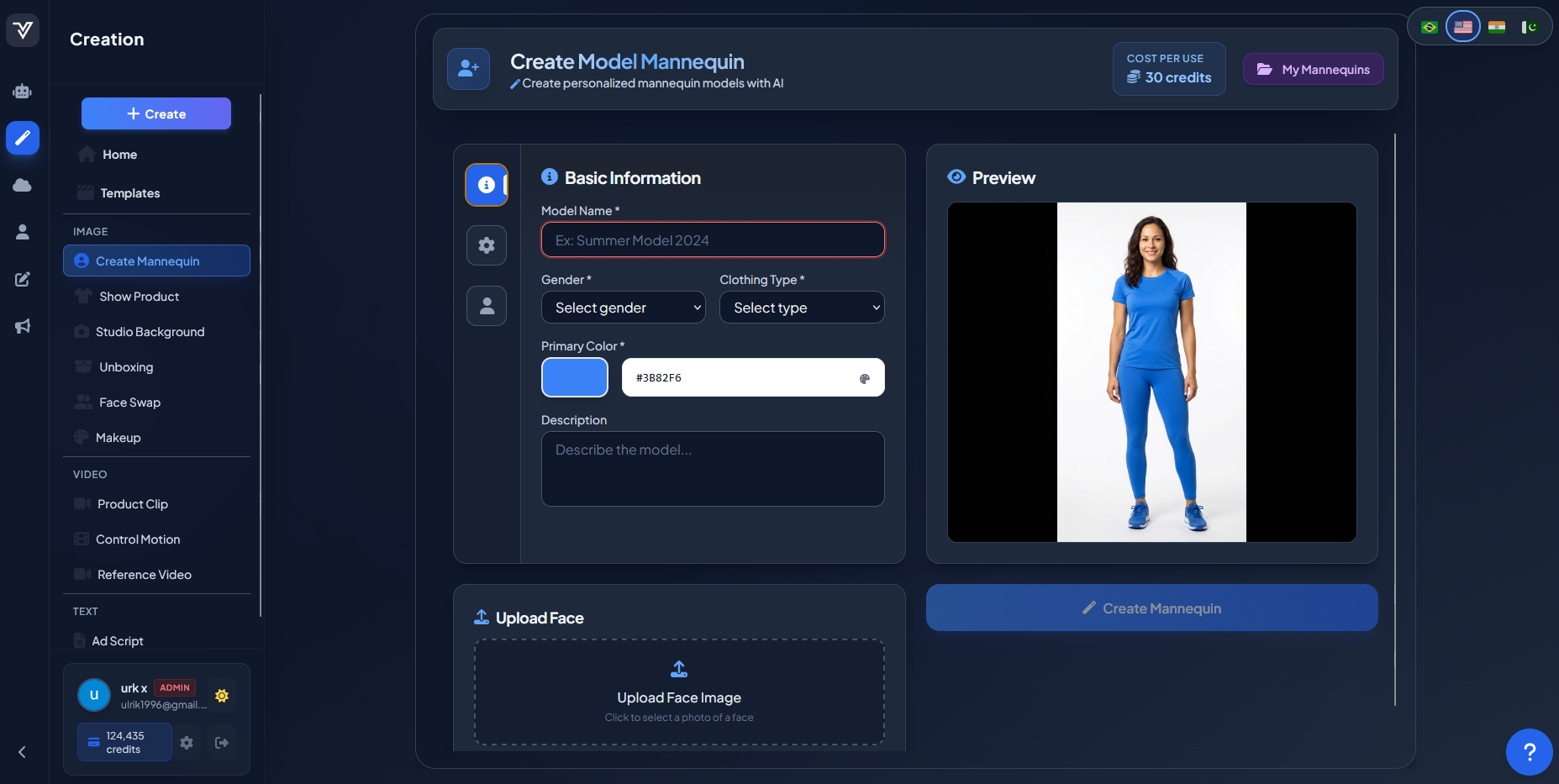Click the blue Create button
Image resolution: width=1559 pixels, height=784 pixels.
tap(156, 113)
